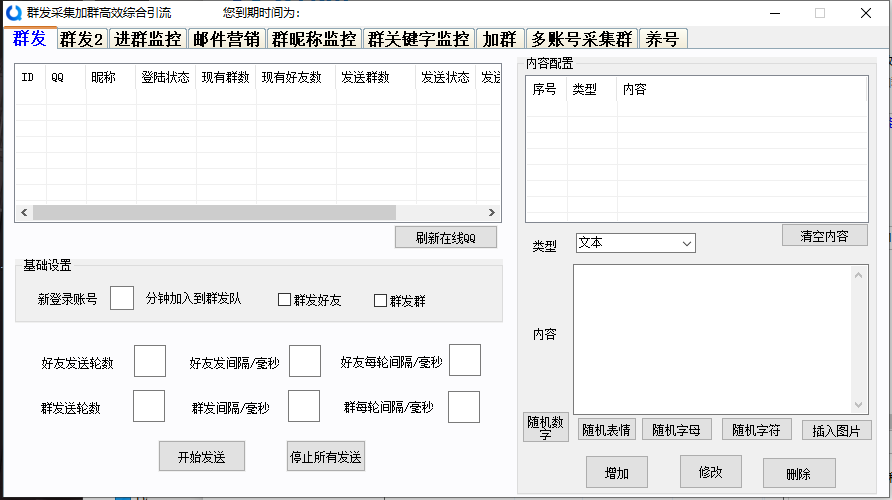The height and width of the screenshot is (500, 892).
Task: Open the 进群监控 tab
Action: point(148,39)
